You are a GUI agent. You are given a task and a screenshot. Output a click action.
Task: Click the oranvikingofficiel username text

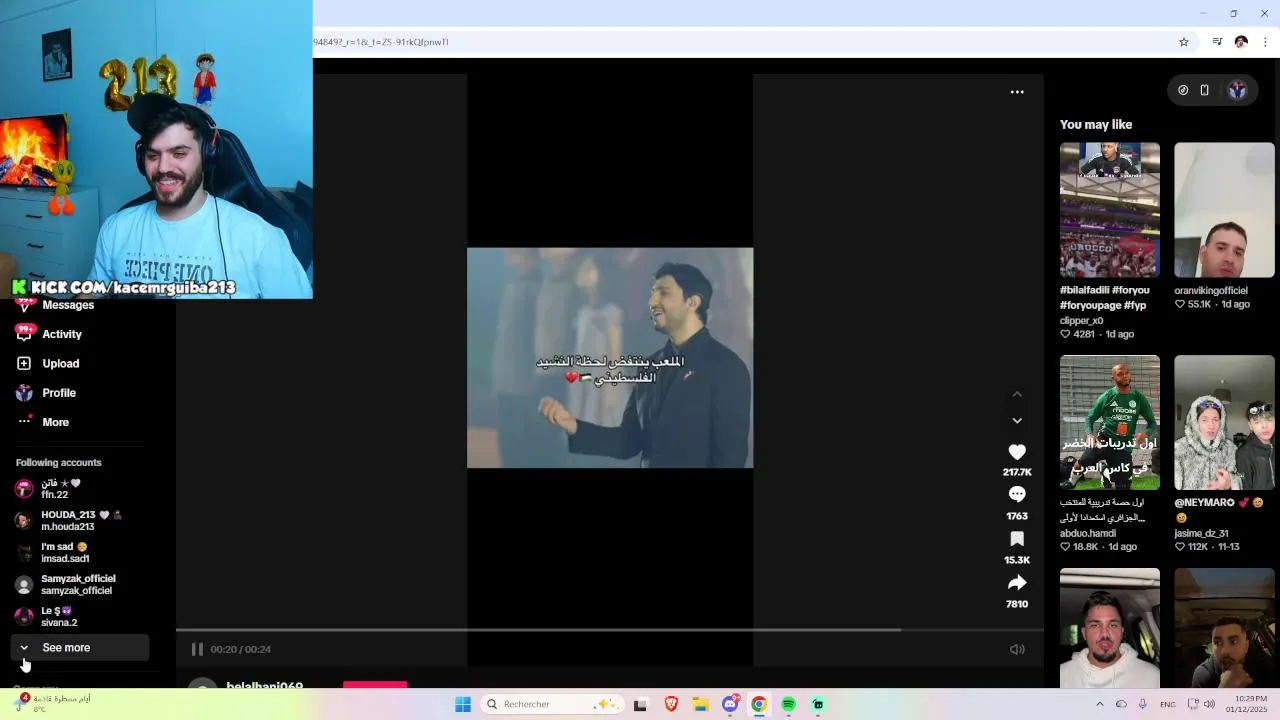[x=1211, y=291]
